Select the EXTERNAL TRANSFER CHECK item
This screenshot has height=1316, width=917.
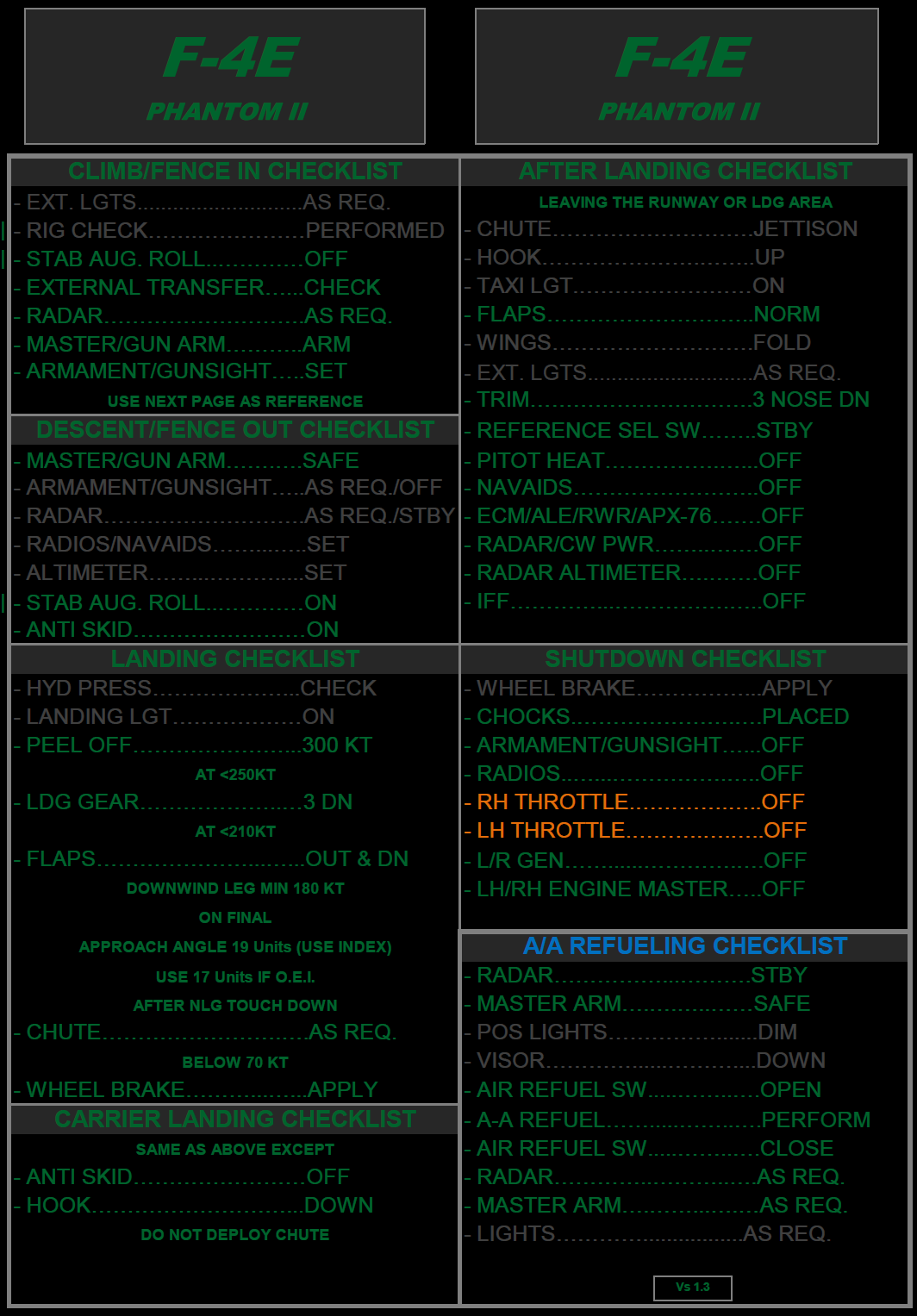pos(203,288)
